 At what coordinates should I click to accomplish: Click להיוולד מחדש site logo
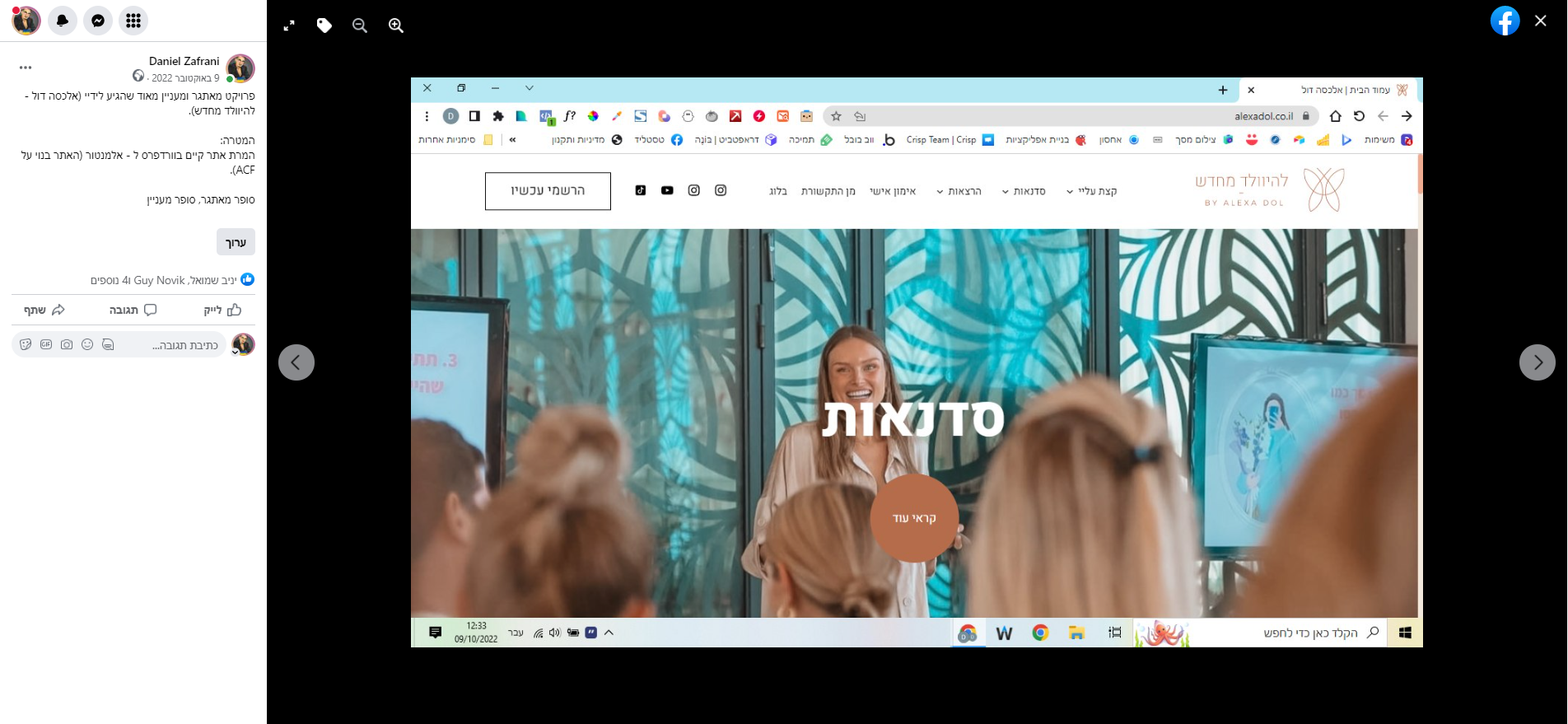[1270, 190]
